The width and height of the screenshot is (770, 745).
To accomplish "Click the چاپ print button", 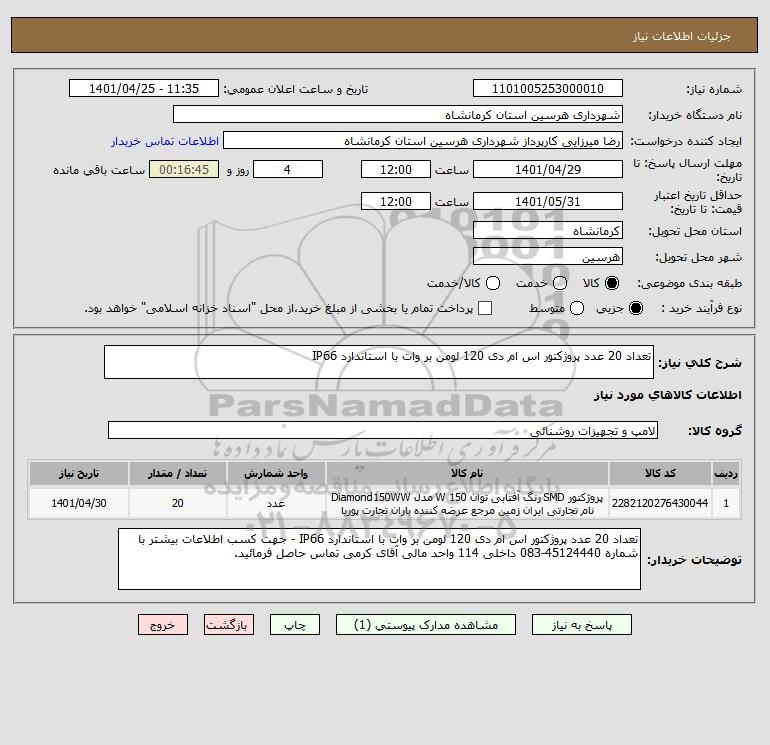I will 295,625.
